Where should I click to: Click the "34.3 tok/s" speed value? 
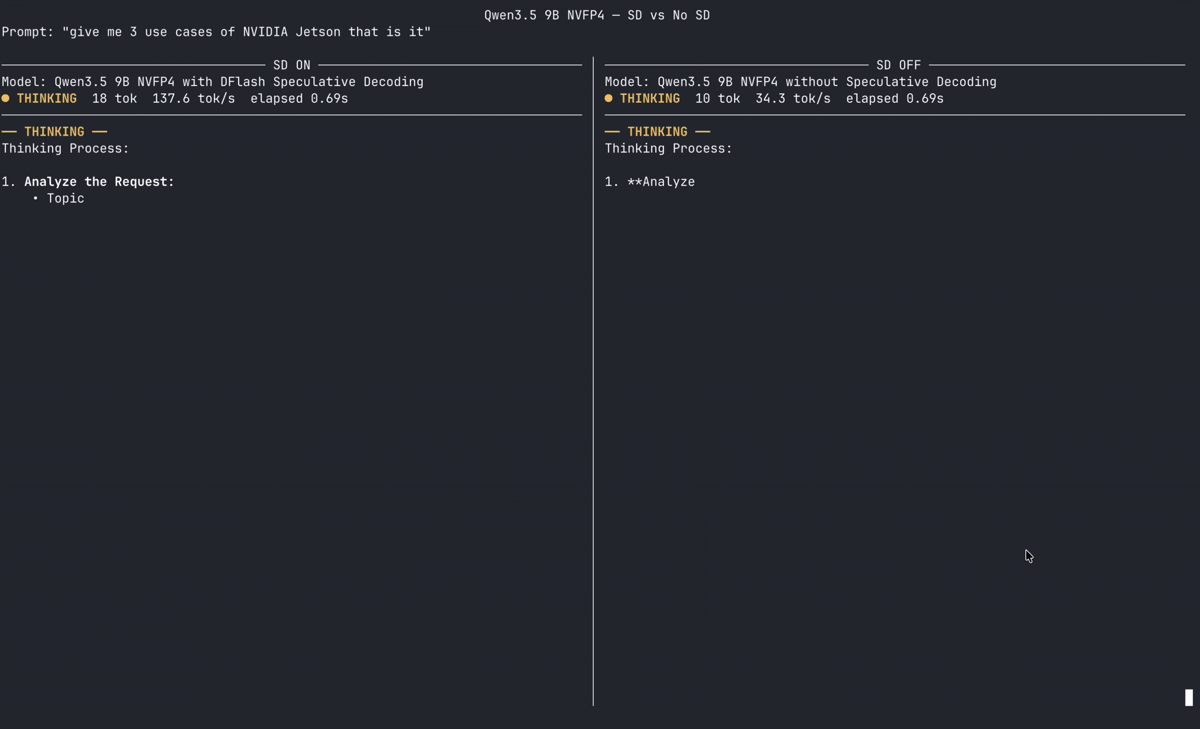pos(792,99)
